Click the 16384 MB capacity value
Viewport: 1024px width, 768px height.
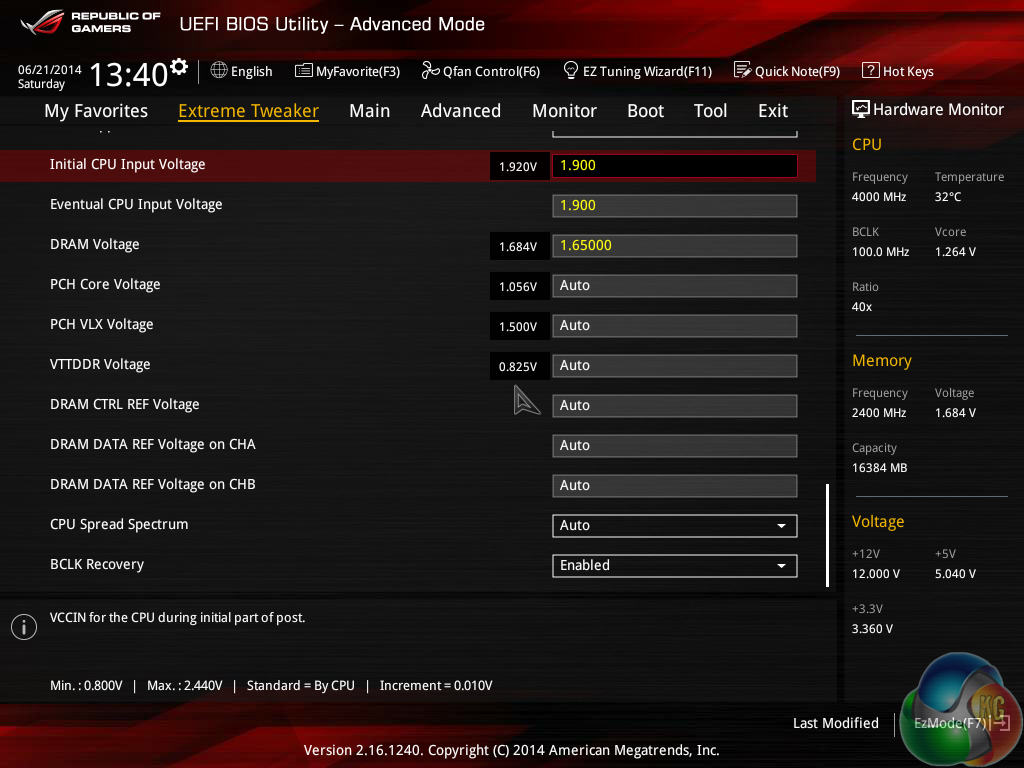point(879,468)
